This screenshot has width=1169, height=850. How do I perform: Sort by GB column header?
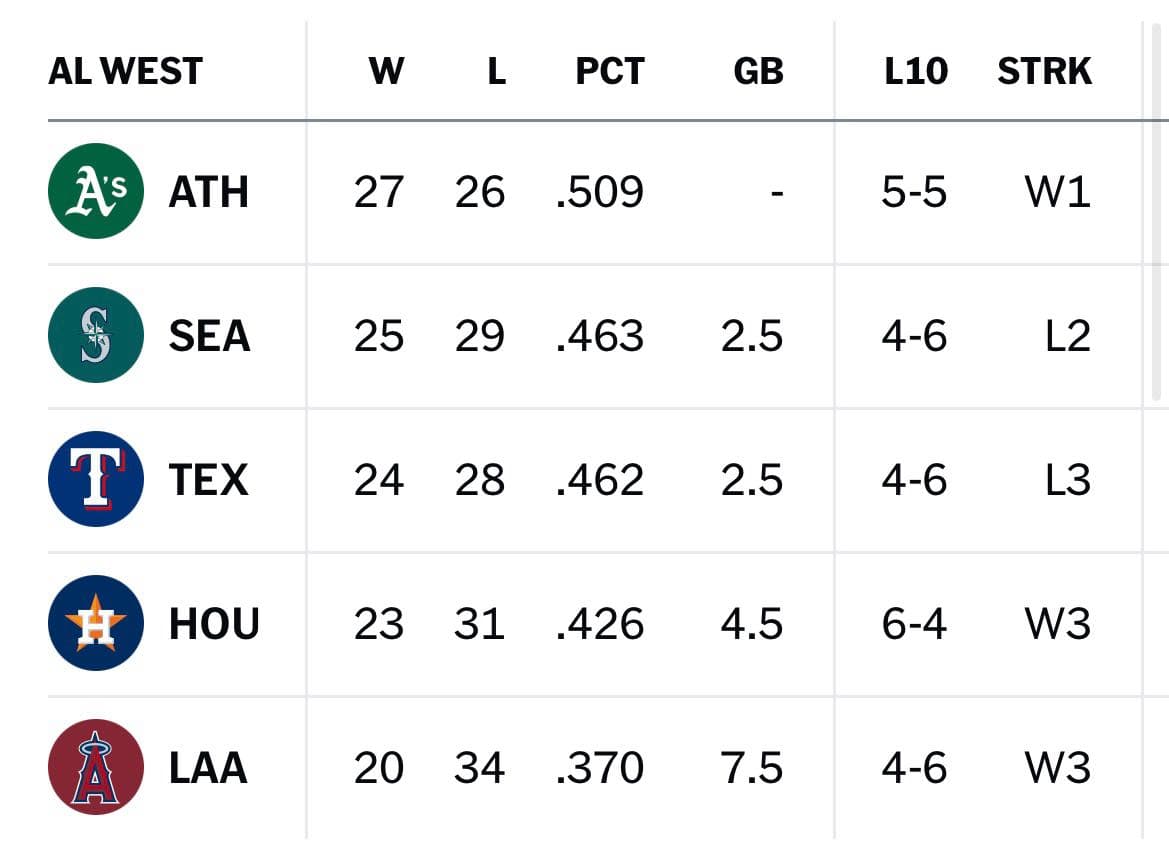click(758, 72)
